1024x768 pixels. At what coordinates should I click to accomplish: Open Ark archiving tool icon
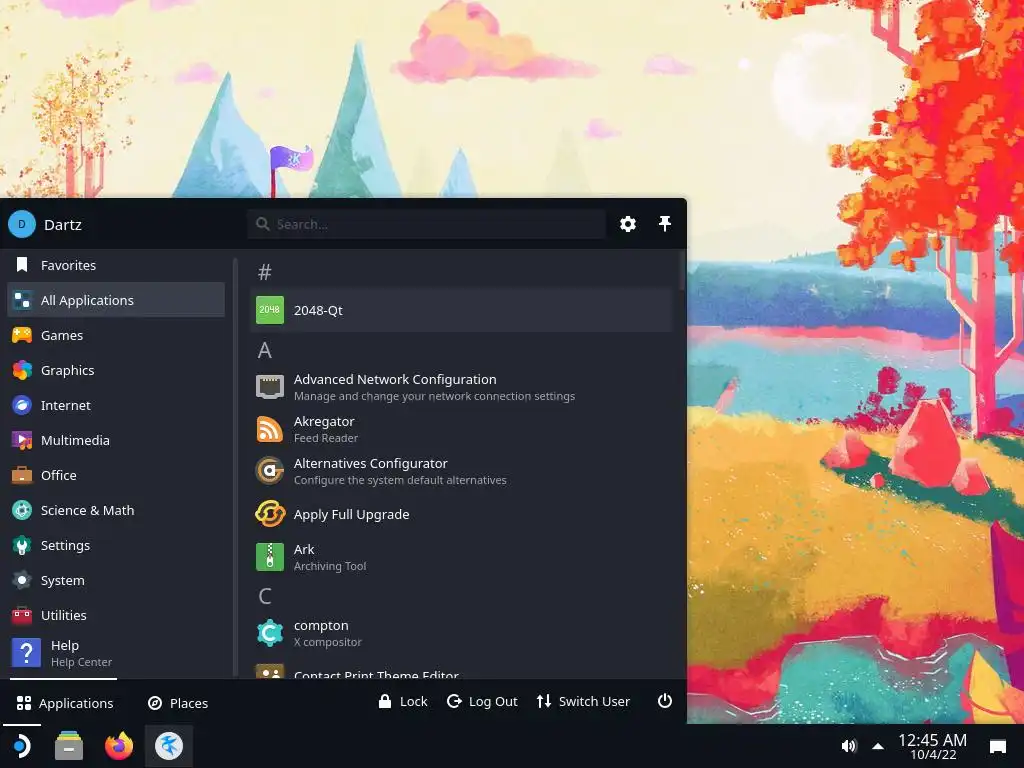pyautogui.click(x=270, y=557)
